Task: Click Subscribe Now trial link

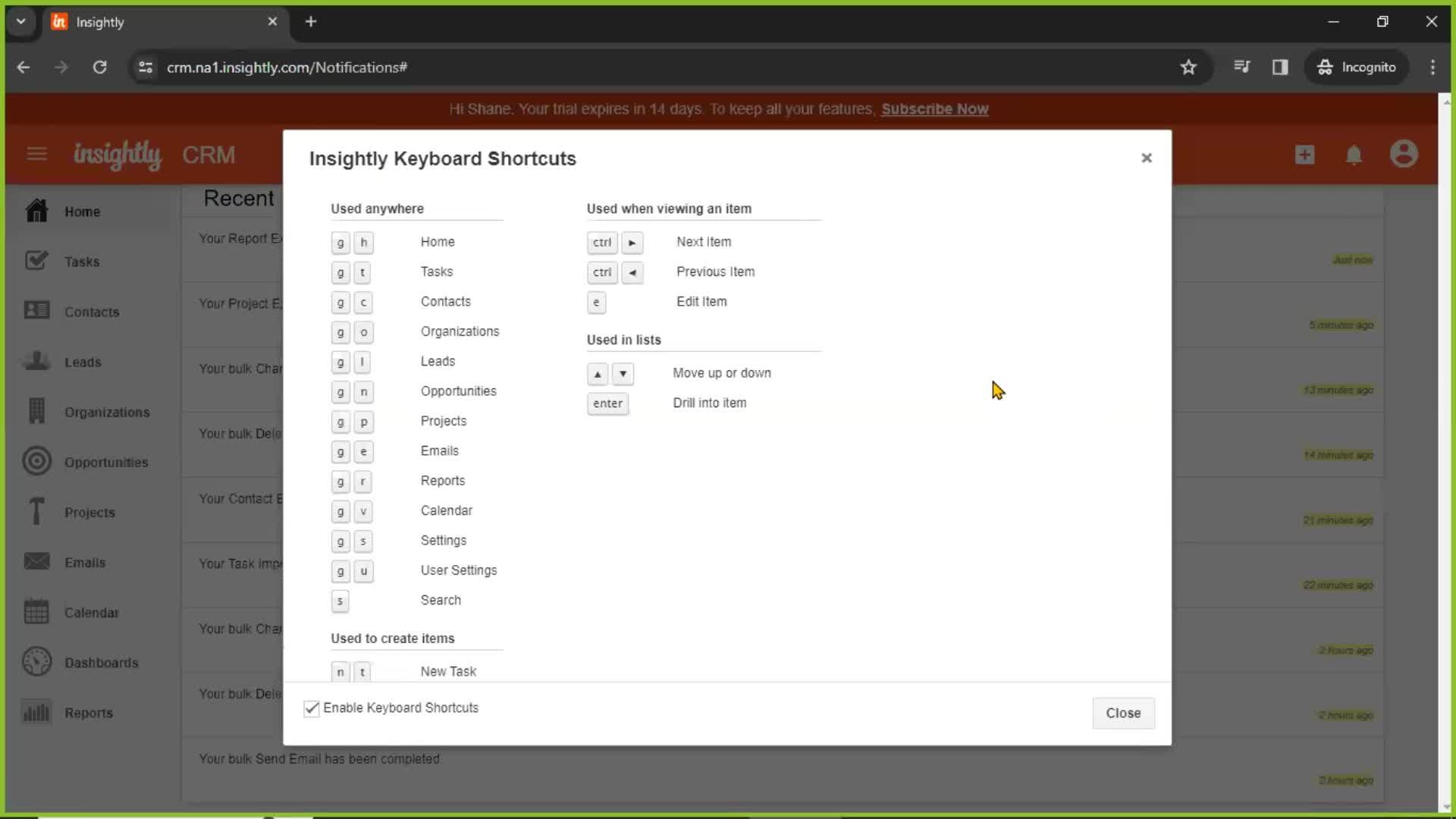Action: 934,109
